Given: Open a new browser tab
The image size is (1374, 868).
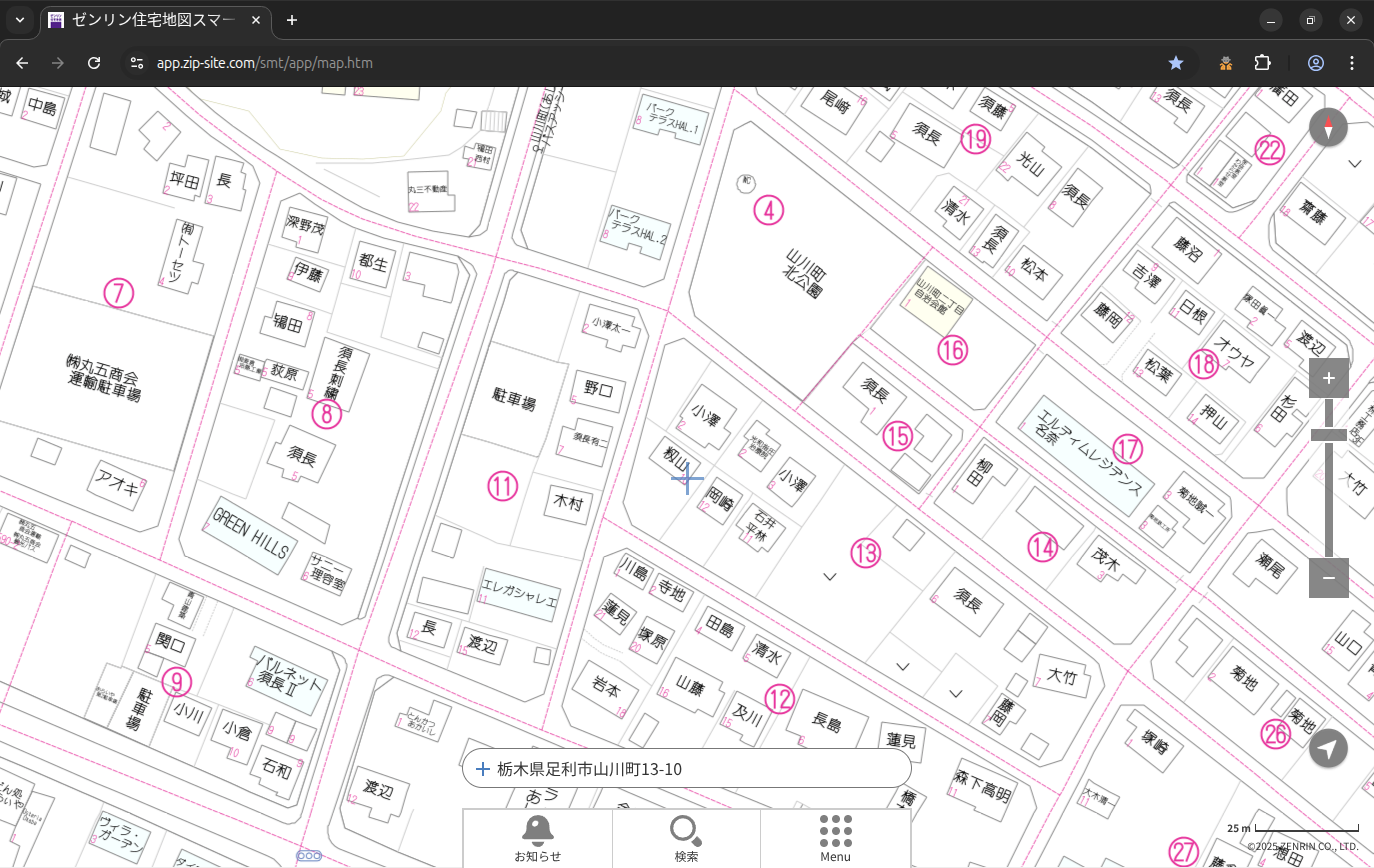Looking at the screenshot, I should (292, 20).
